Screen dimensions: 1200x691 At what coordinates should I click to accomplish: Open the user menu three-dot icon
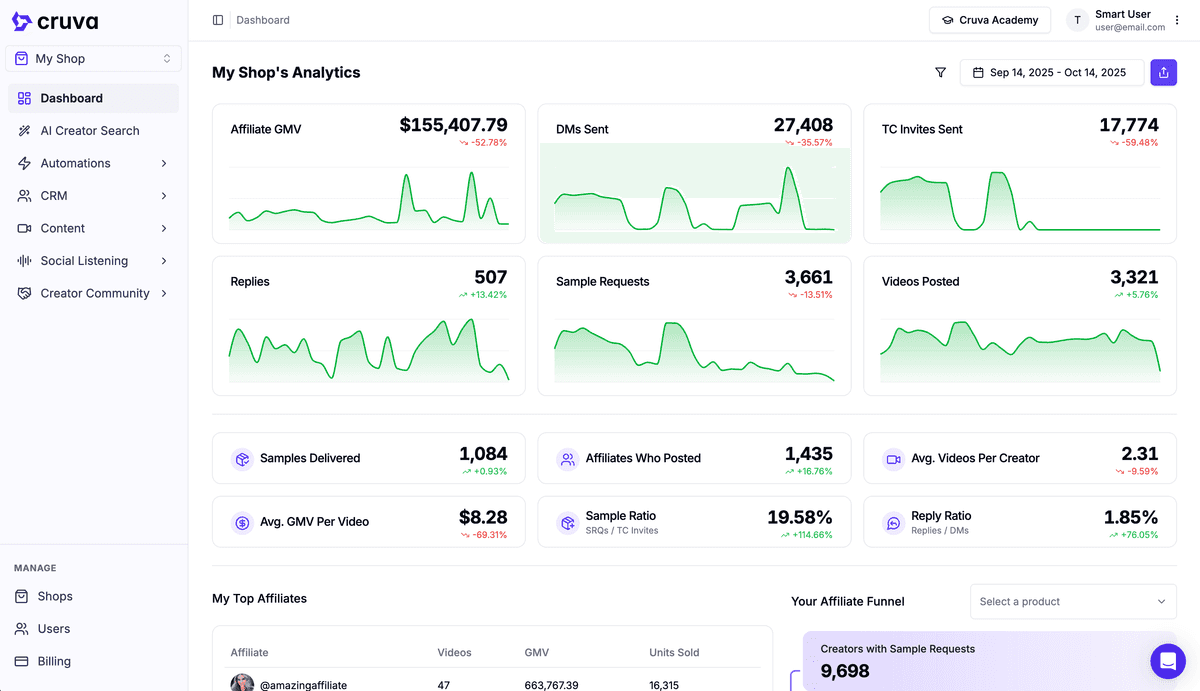pyautogui.click(x=1177, y=20)
